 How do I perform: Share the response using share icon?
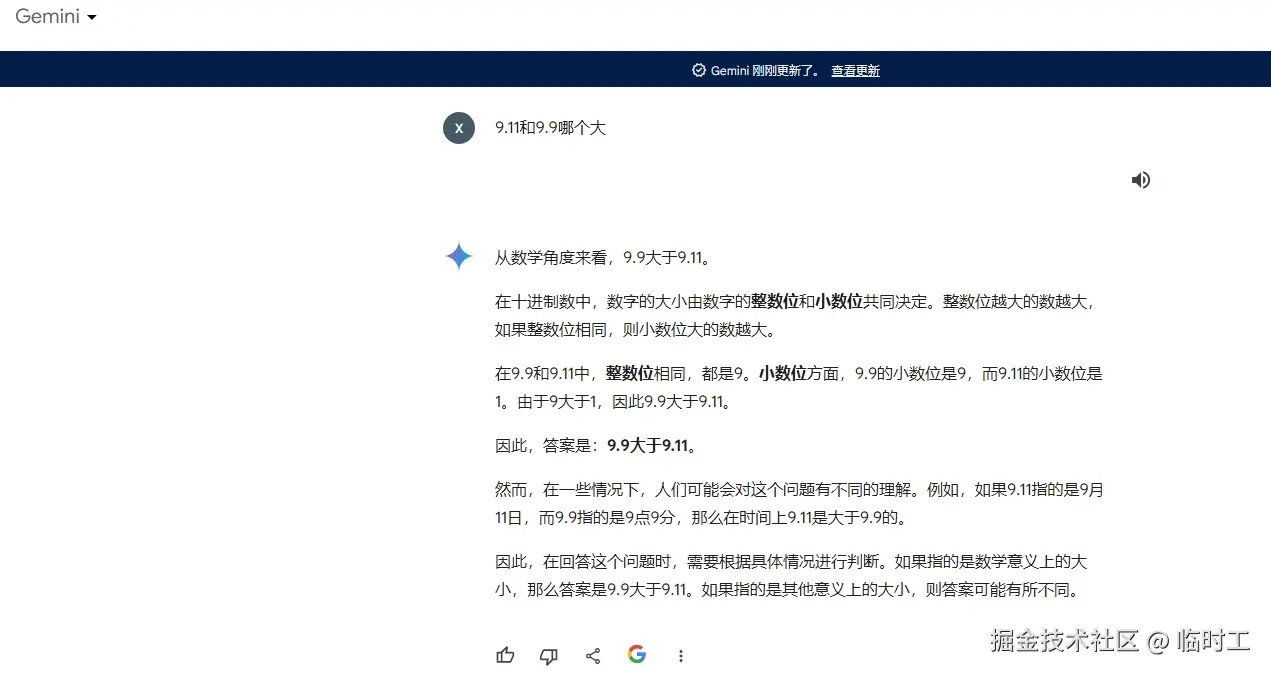coord(593,656)
